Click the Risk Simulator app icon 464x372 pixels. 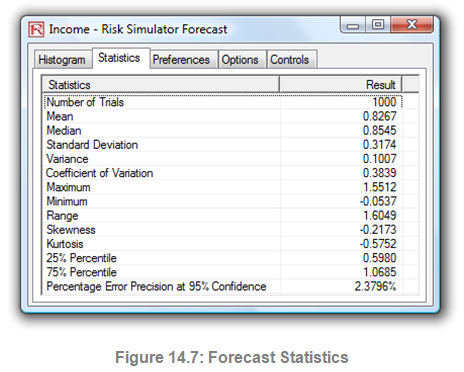36,29
